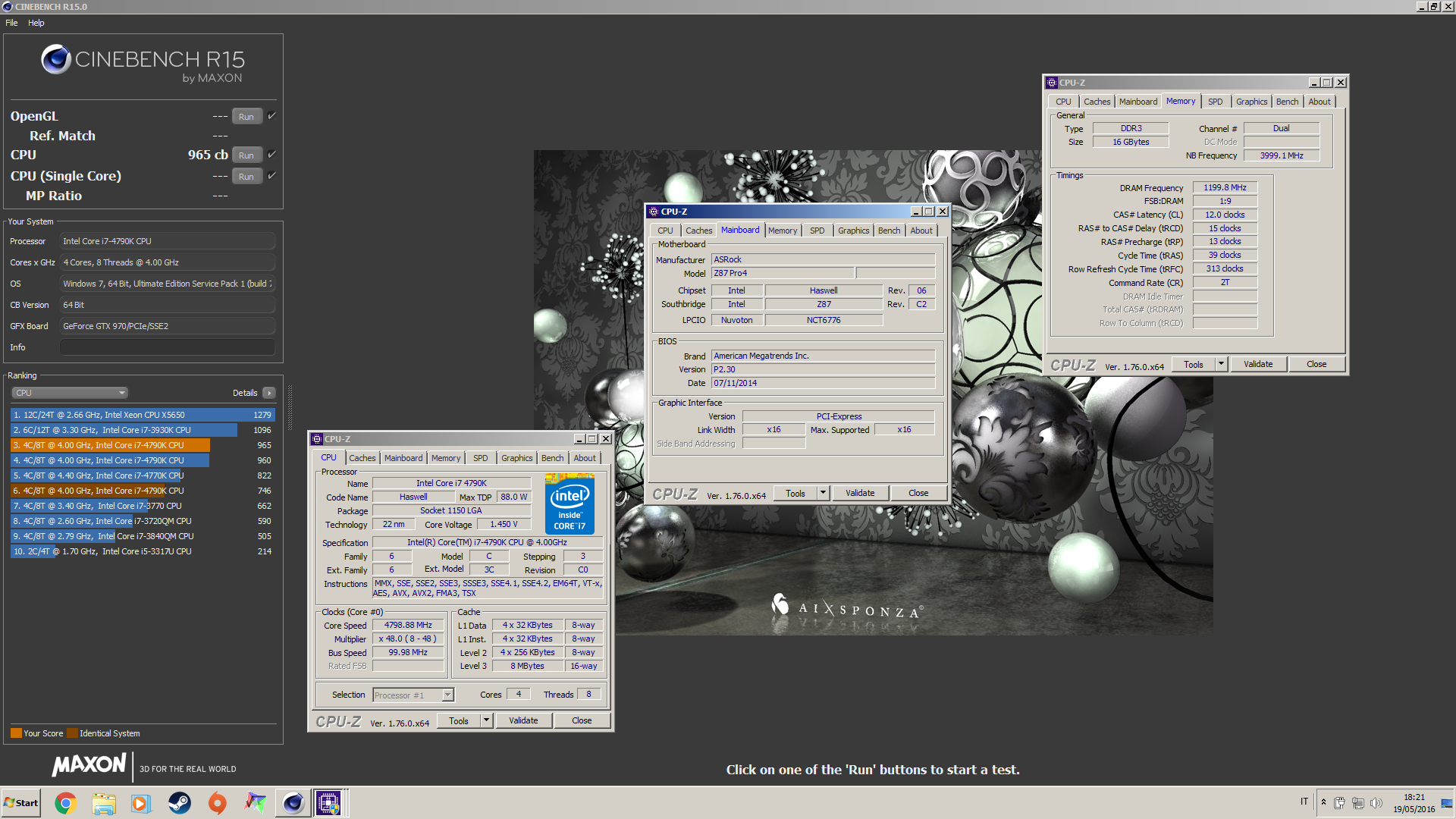Toggle the OpenGL test checkbox
Image resolution: width=1456 pixels, height=819 pixels.
[x=271, y=115]
